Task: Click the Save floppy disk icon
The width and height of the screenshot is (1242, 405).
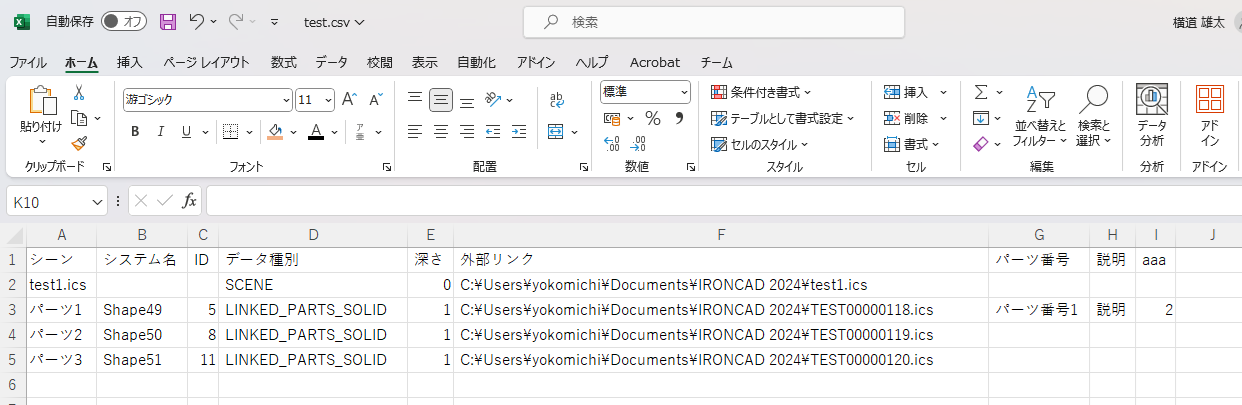Action: (167, 21)
